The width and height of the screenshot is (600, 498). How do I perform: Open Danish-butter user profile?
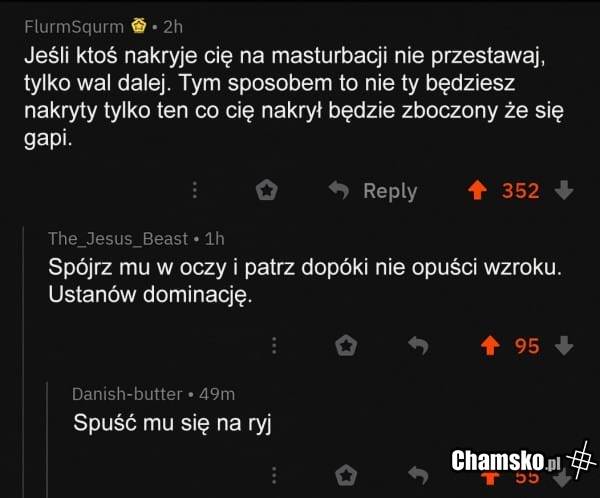click(127, 394)
